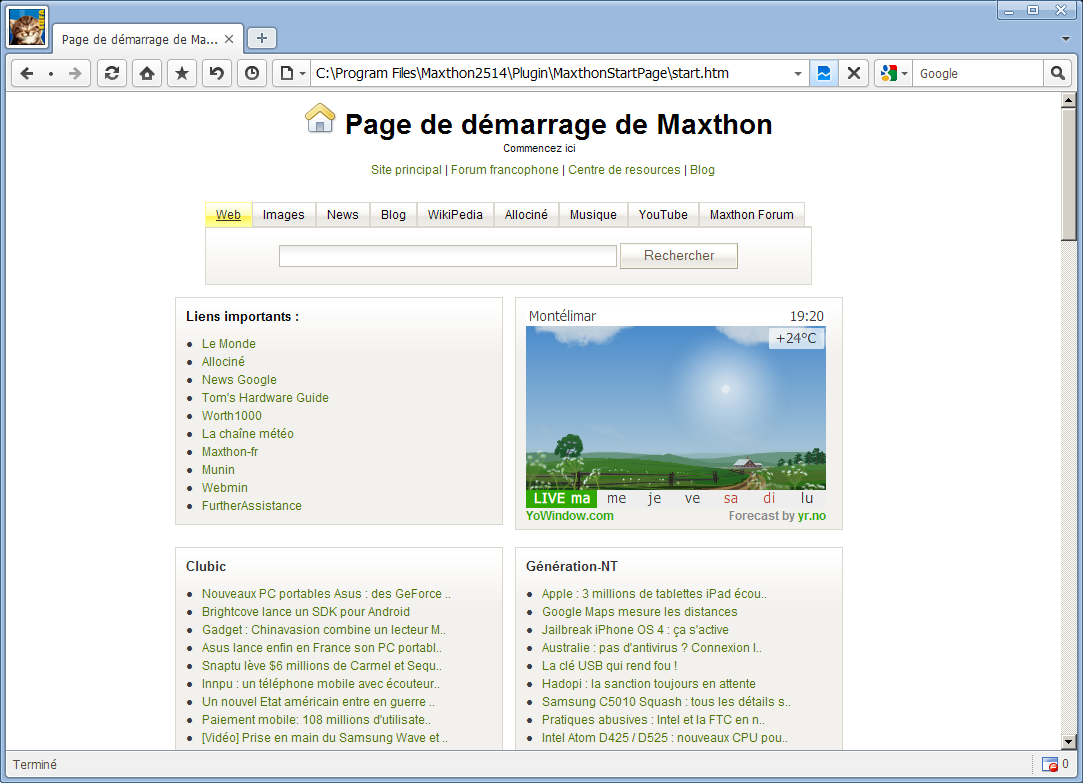1083x783 pixels.
Task: Open the Brightcove lance un SDK link
Action: point(306,612)
